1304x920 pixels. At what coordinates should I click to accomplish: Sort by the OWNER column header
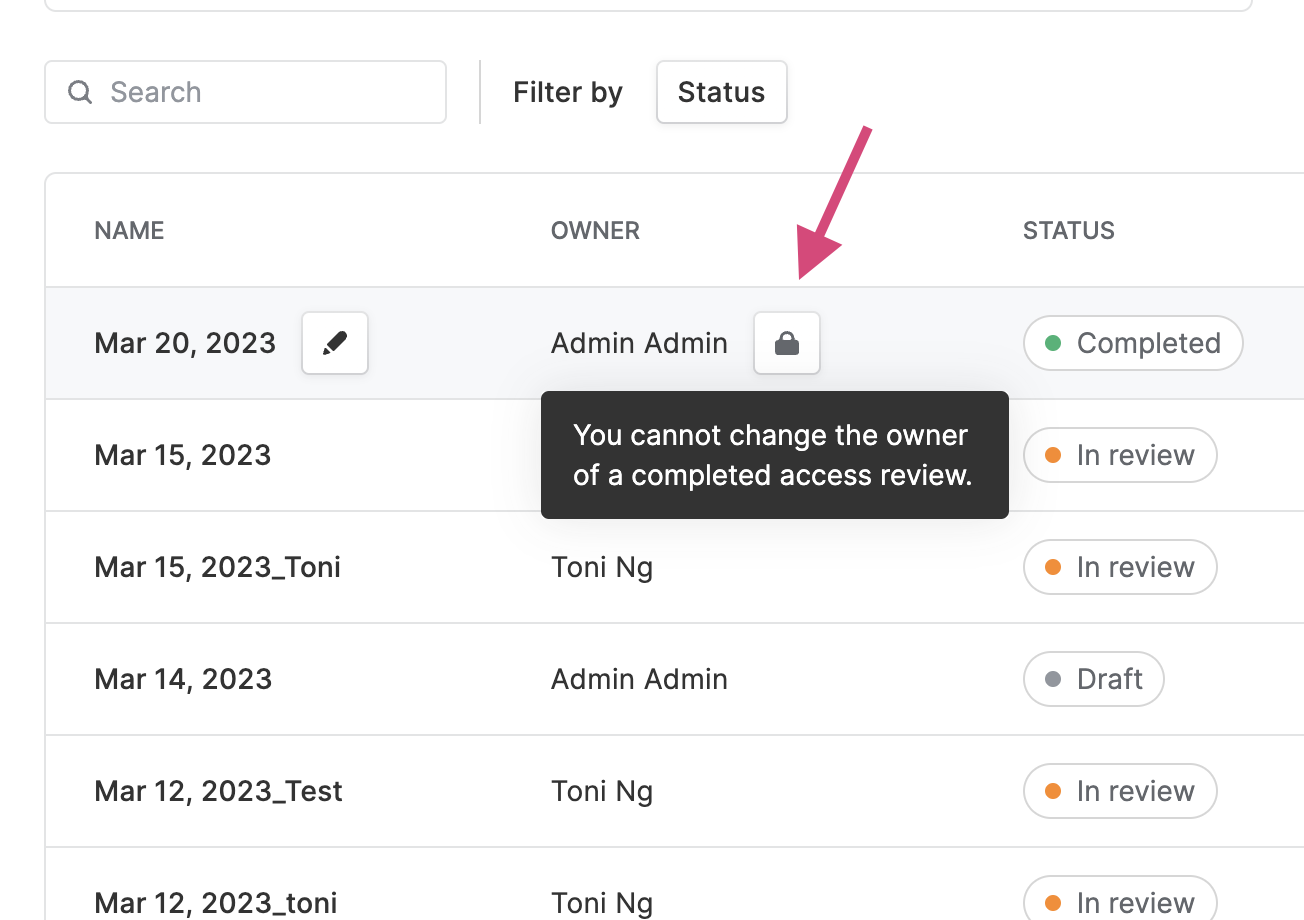click(x=595, y=230)
